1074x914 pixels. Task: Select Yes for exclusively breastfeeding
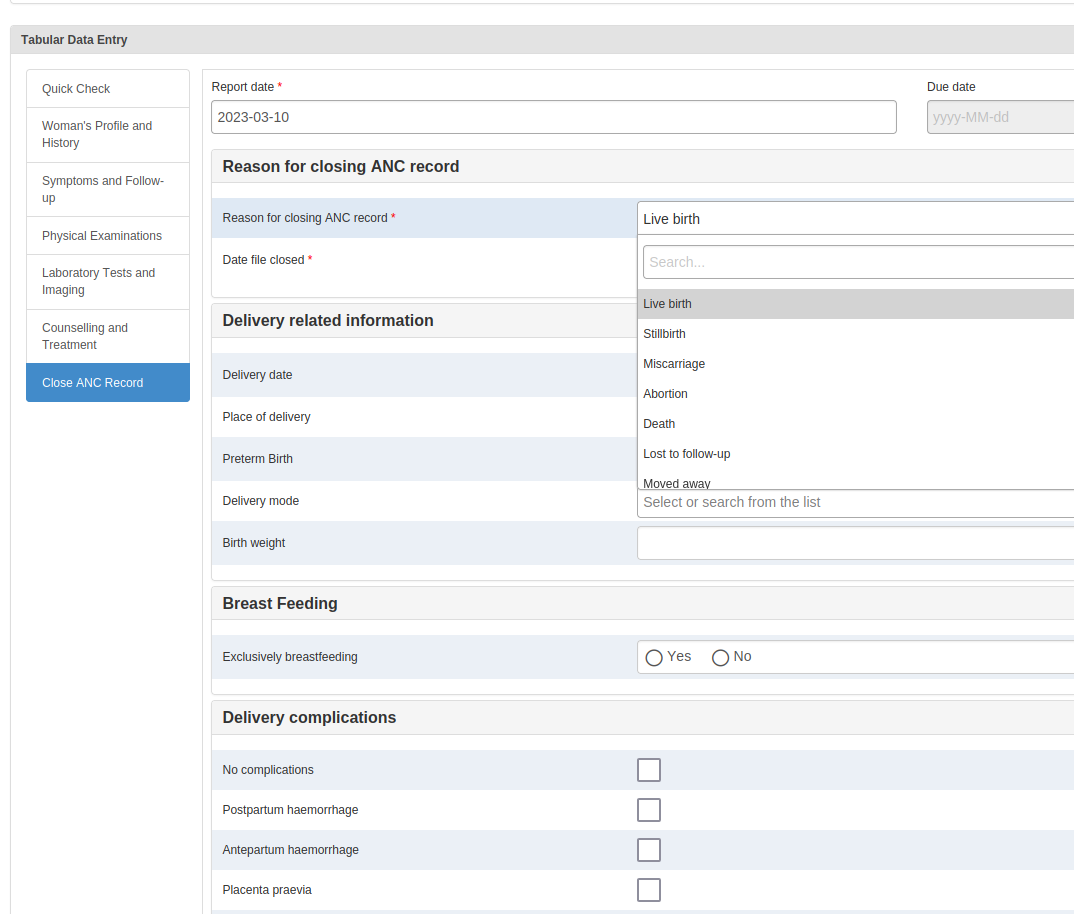(x=654, y=658)
